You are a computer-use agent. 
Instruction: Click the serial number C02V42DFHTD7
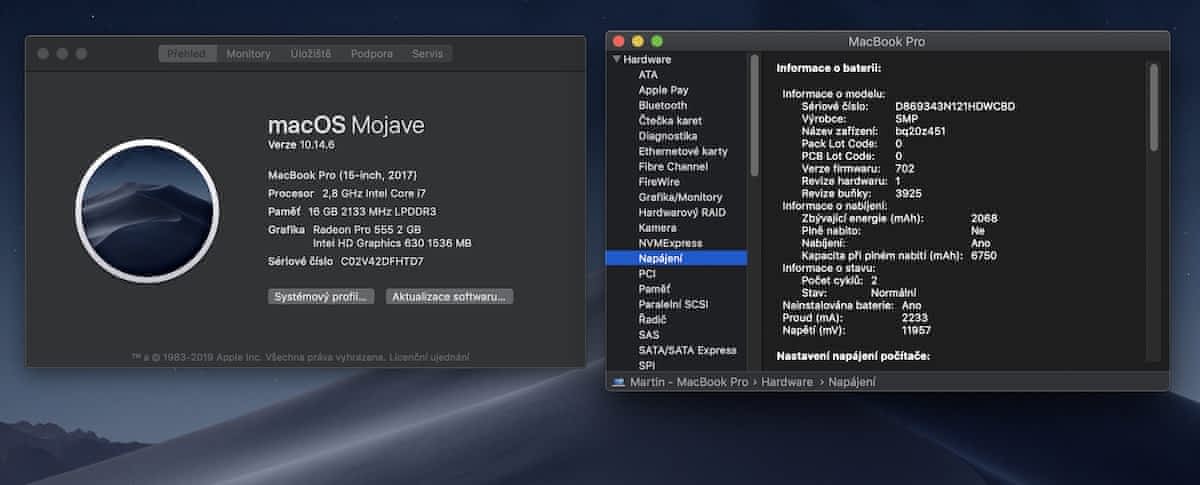pyautogui.click(x=382, y=261)
